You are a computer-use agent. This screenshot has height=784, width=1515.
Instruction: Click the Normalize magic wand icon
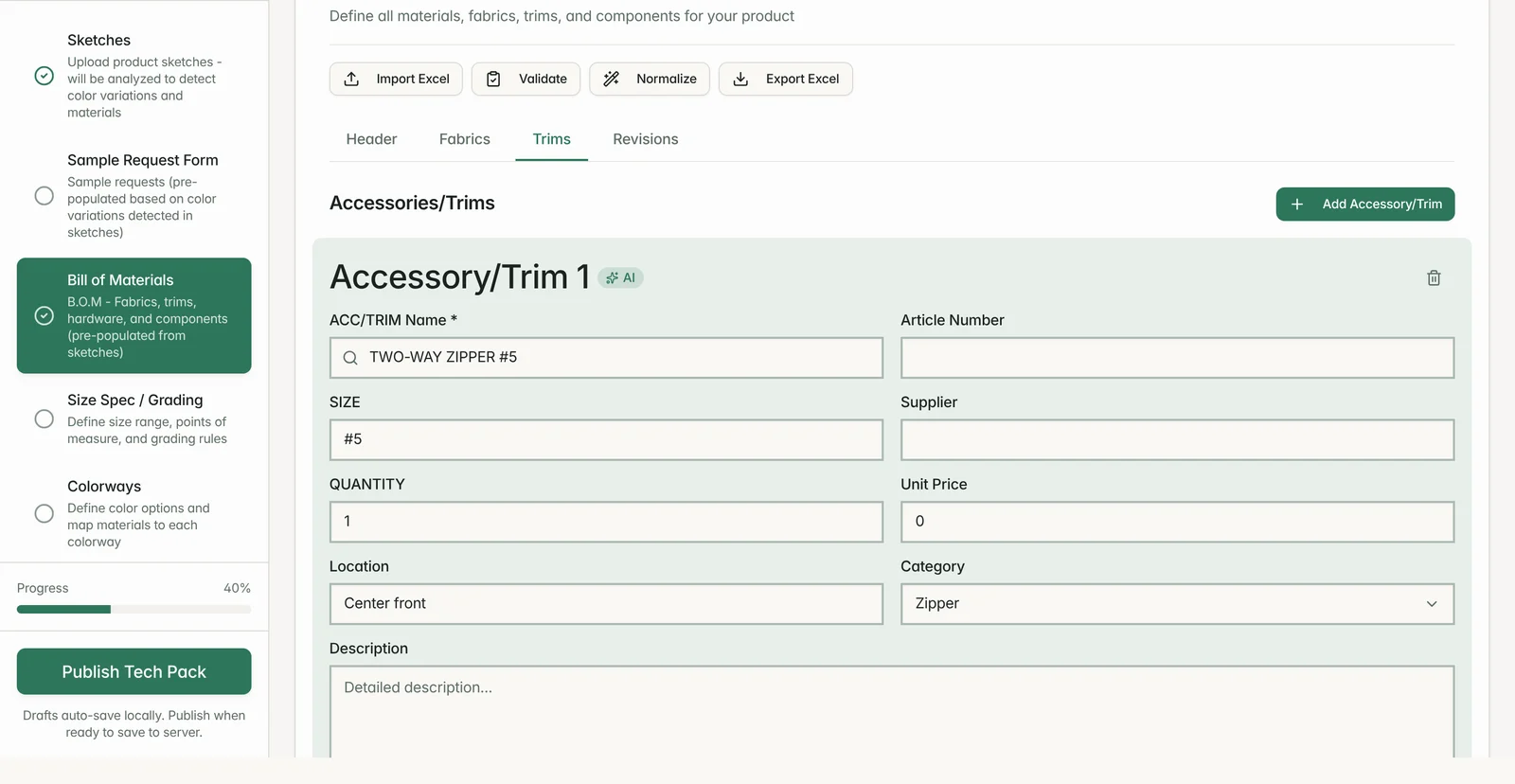point(611,79)
